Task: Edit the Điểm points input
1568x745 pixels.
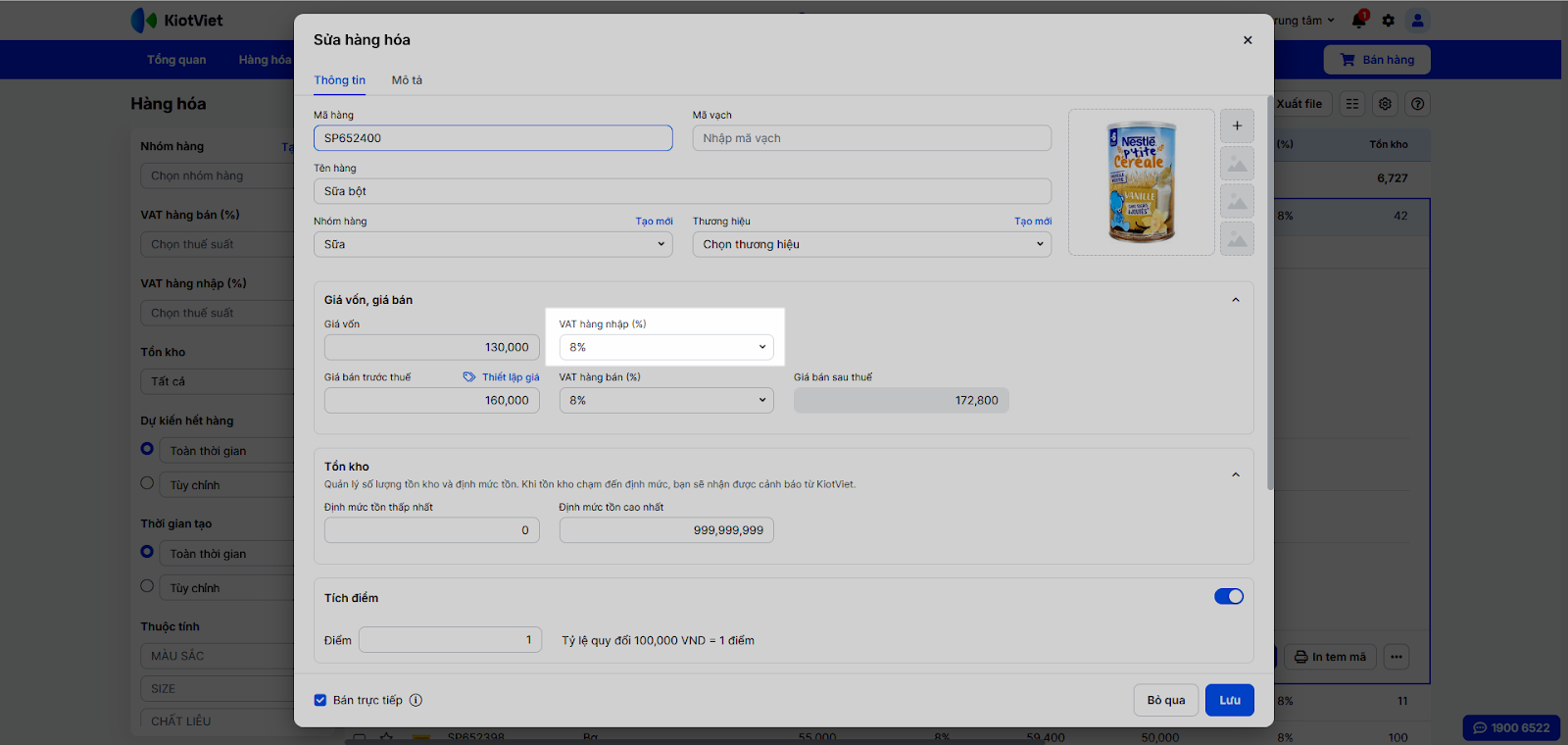Action: click(x=450, y=640)
